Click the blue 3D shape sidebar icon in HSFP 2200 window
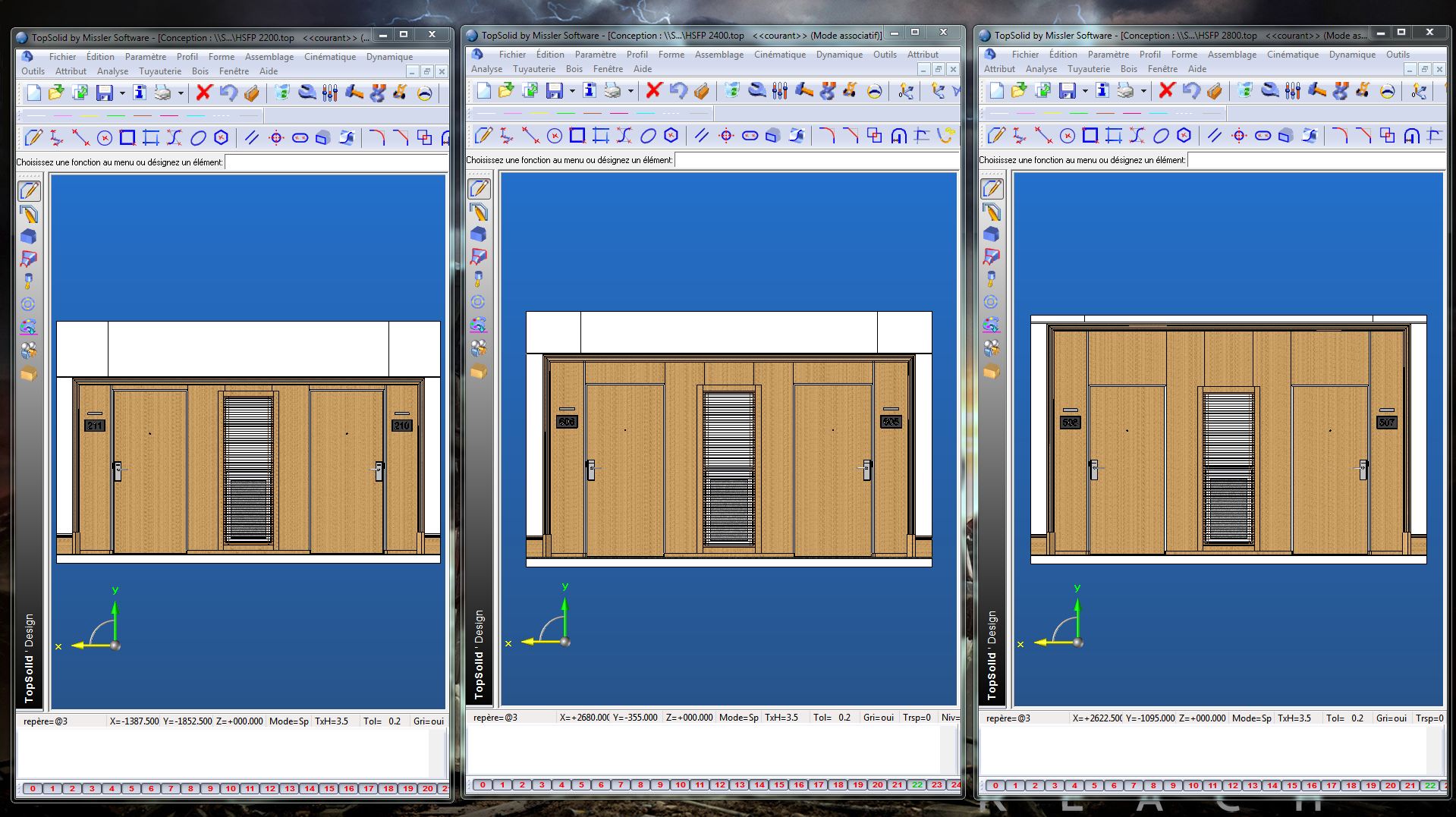 [28, 237]
